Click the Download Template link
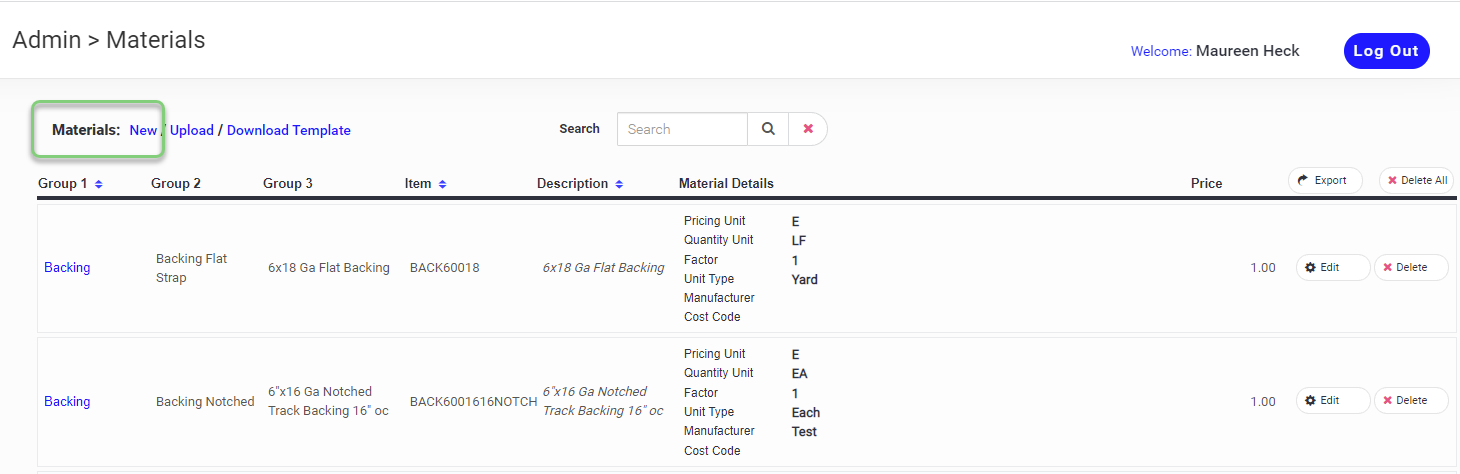 [x=289, y=130]
